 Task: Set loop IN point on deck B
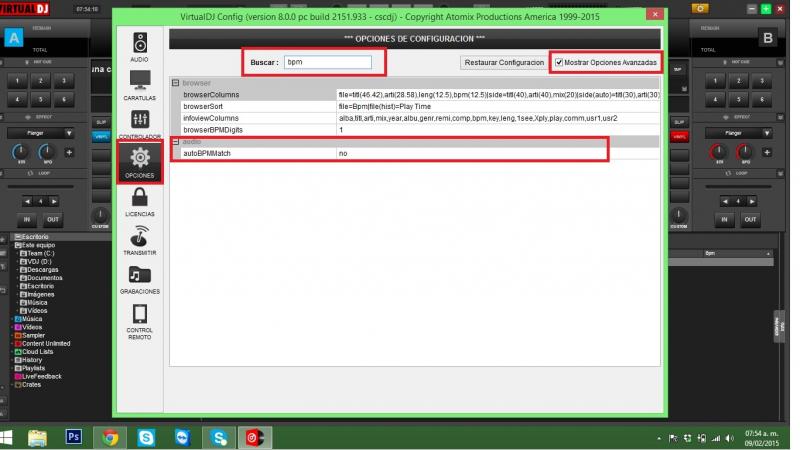tap(724, 219)
